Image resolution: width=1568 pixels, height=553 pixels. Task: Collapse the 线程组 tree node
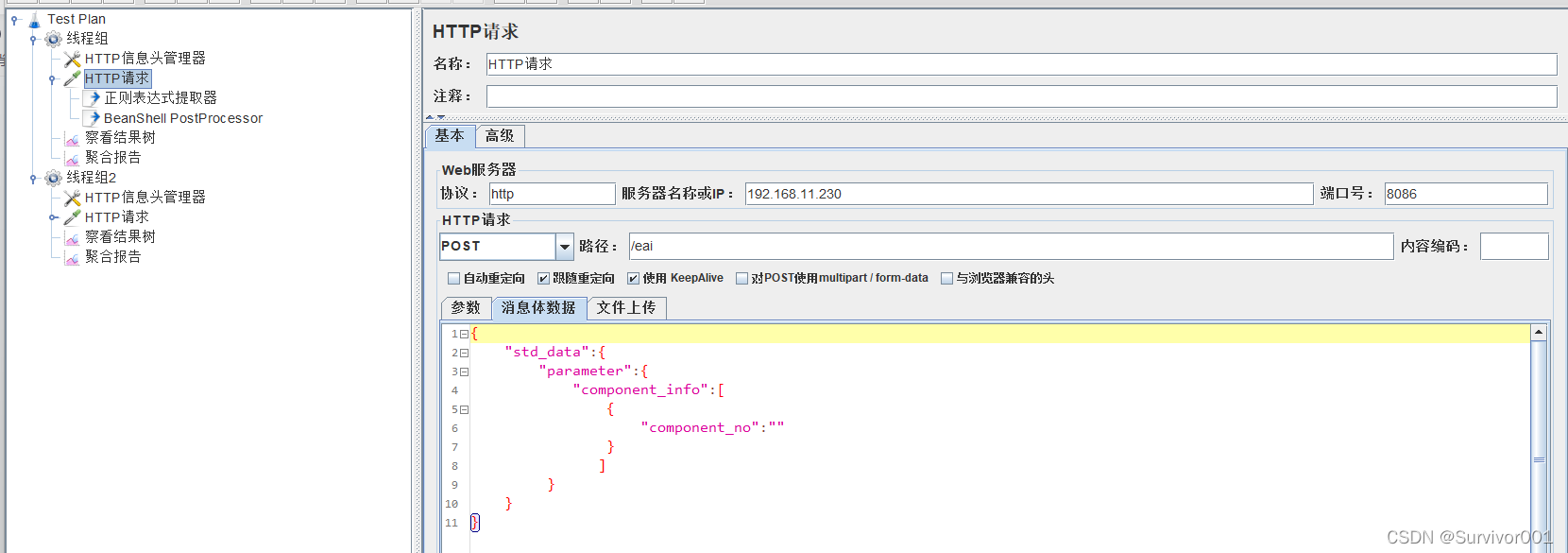tap(33, 39)
